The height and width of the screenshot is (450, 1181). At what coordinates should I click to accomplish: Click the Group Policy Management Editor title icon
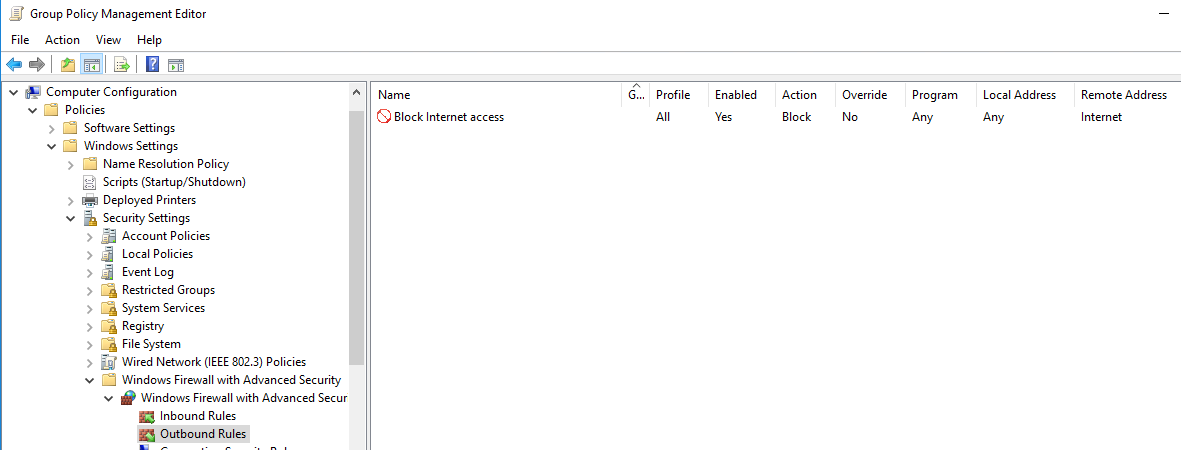click(x=16, y=14)
